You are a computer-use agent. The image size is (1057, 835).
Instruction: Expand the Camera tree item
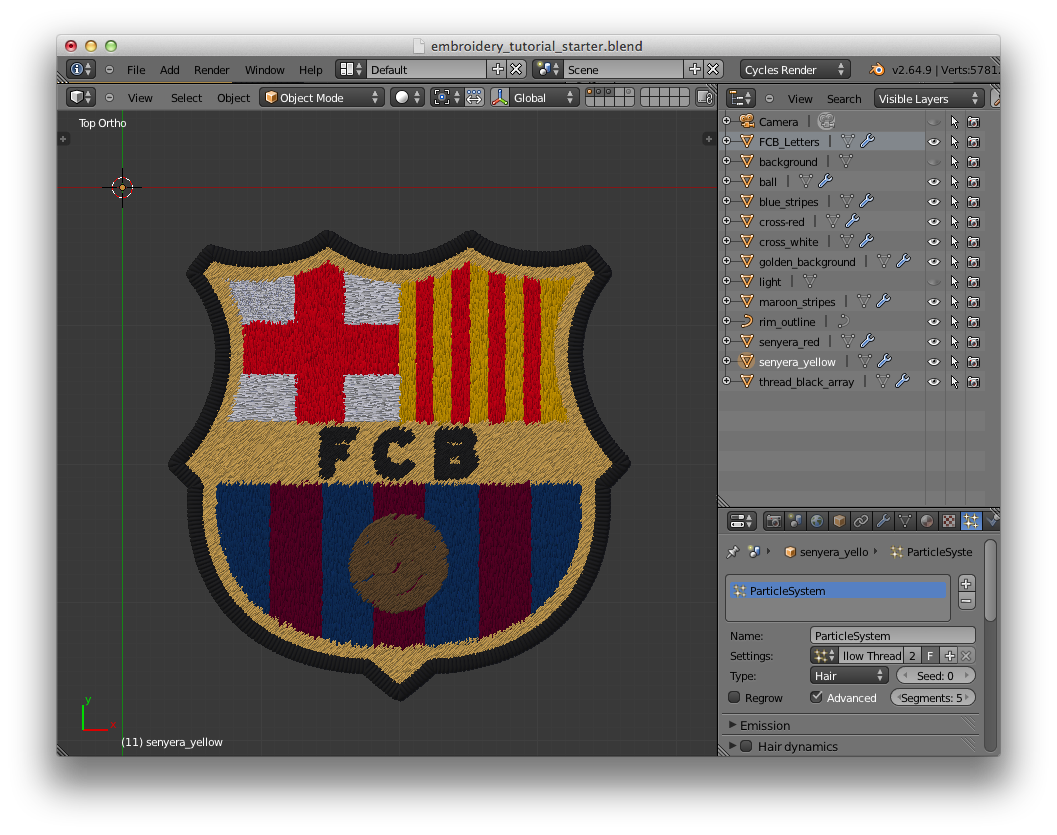pos(727,121)
